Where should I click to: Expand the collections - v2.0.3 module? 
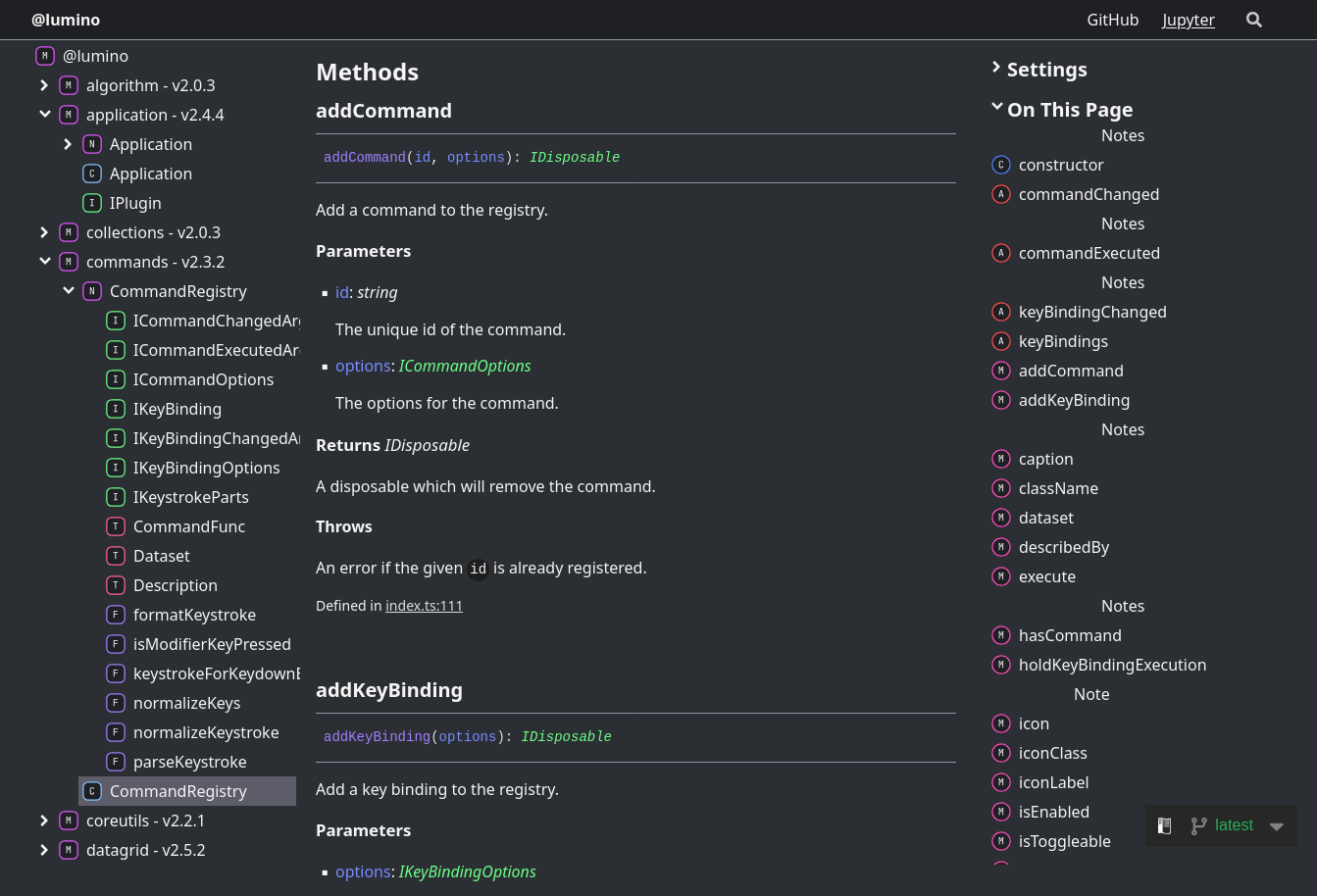(x=44, y=232)
